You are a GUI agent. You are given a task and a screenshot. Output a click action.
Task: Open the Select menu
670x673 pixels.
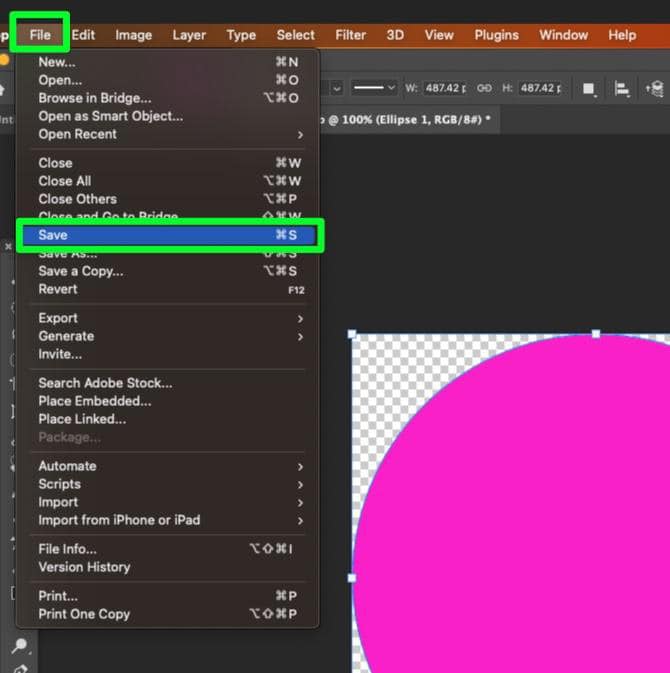pos(296,35)
